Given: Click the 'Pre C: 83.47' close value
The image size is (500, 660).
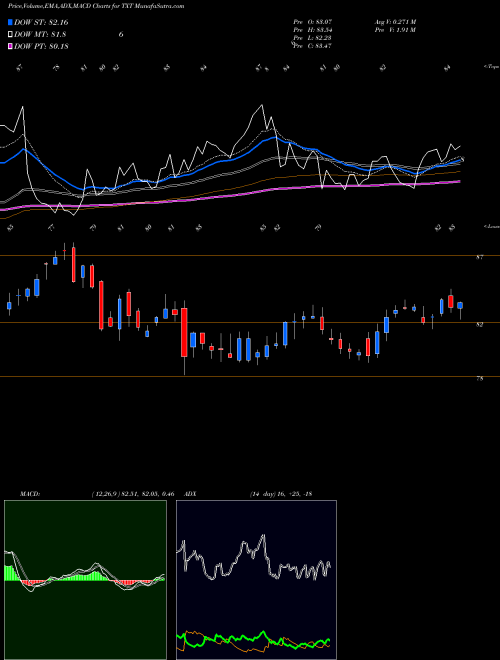Looking at the screenshot, I should click(313, 46).
